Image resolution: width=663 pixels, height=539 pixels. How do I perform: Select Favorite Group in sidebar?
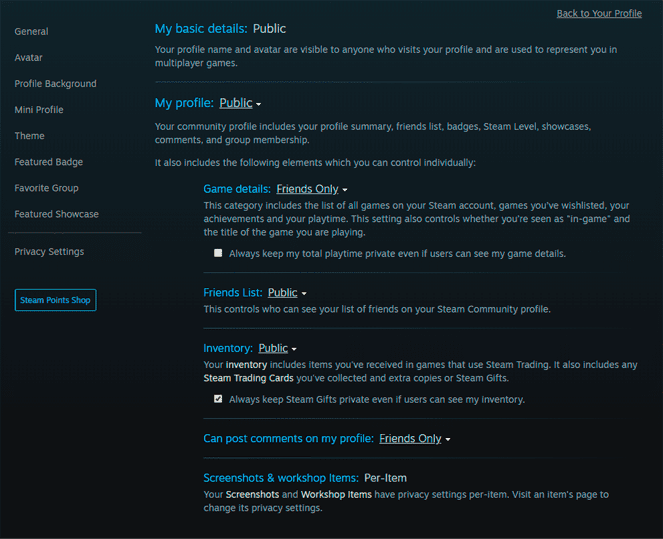point(46,188)
